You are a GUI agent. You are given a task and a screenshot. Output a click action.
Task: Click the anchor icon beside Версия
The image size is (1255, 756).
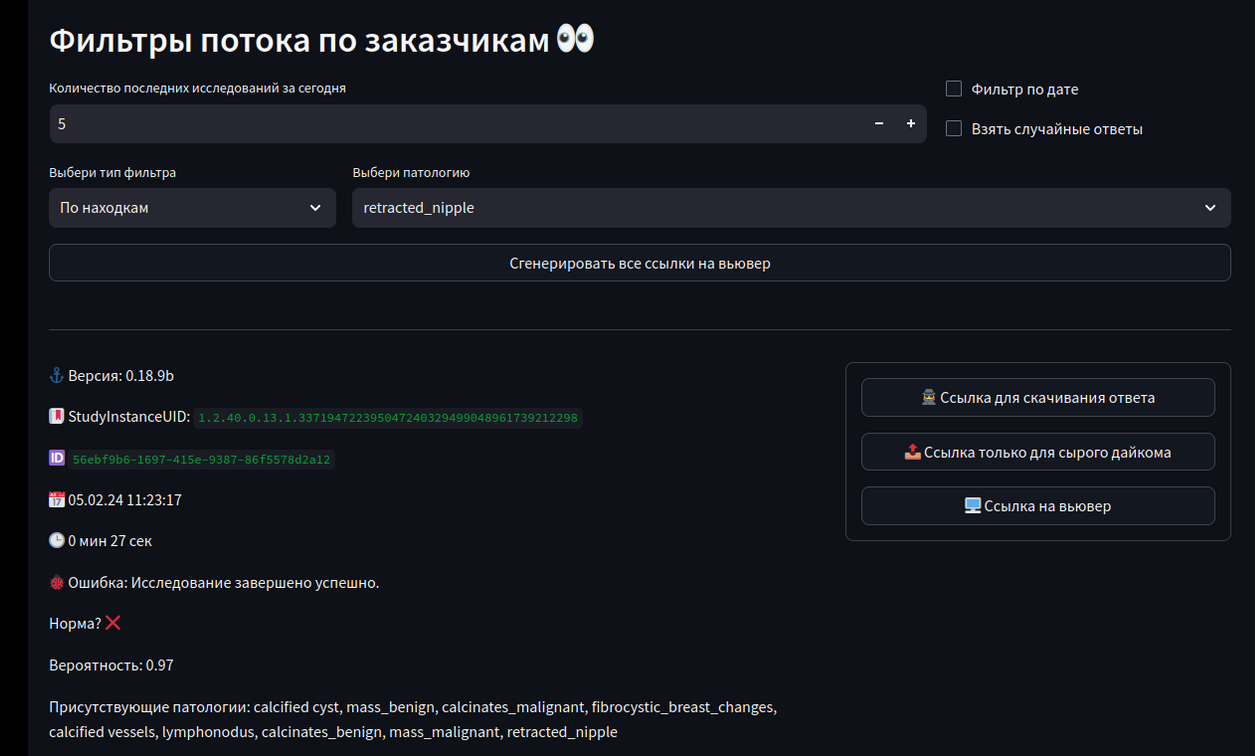[x=57, y=376]
